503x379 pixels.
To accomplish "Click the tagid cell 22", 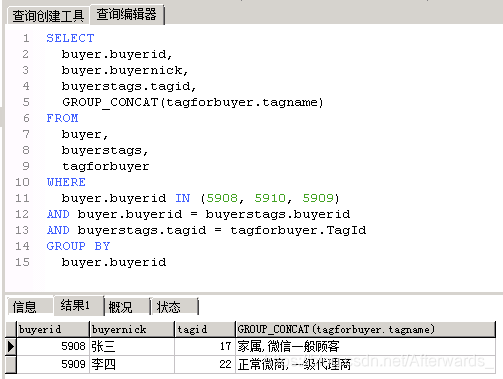I will point(205,364).
